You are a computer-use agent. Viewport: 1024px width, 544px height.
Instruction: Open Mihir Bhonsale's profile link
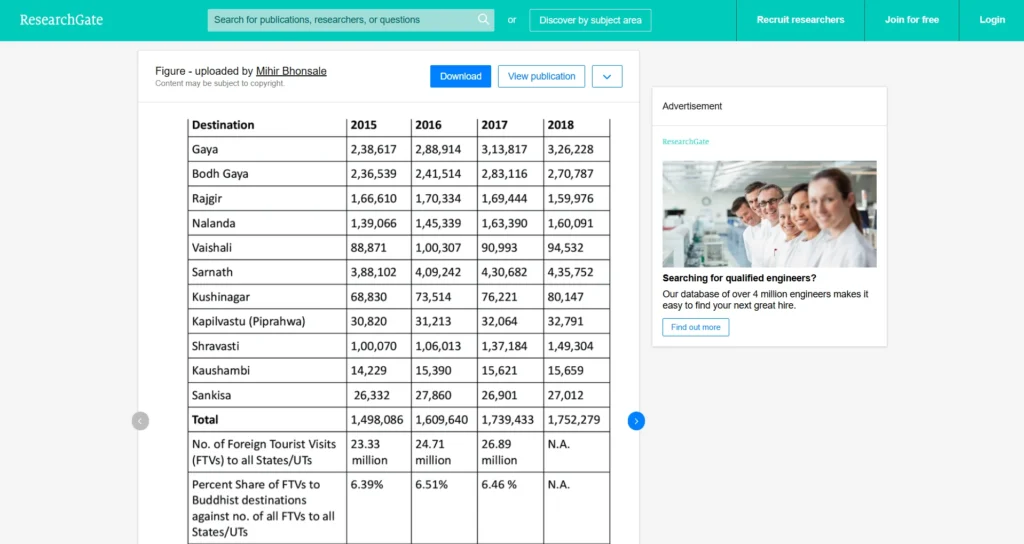[x=291, y=71]
